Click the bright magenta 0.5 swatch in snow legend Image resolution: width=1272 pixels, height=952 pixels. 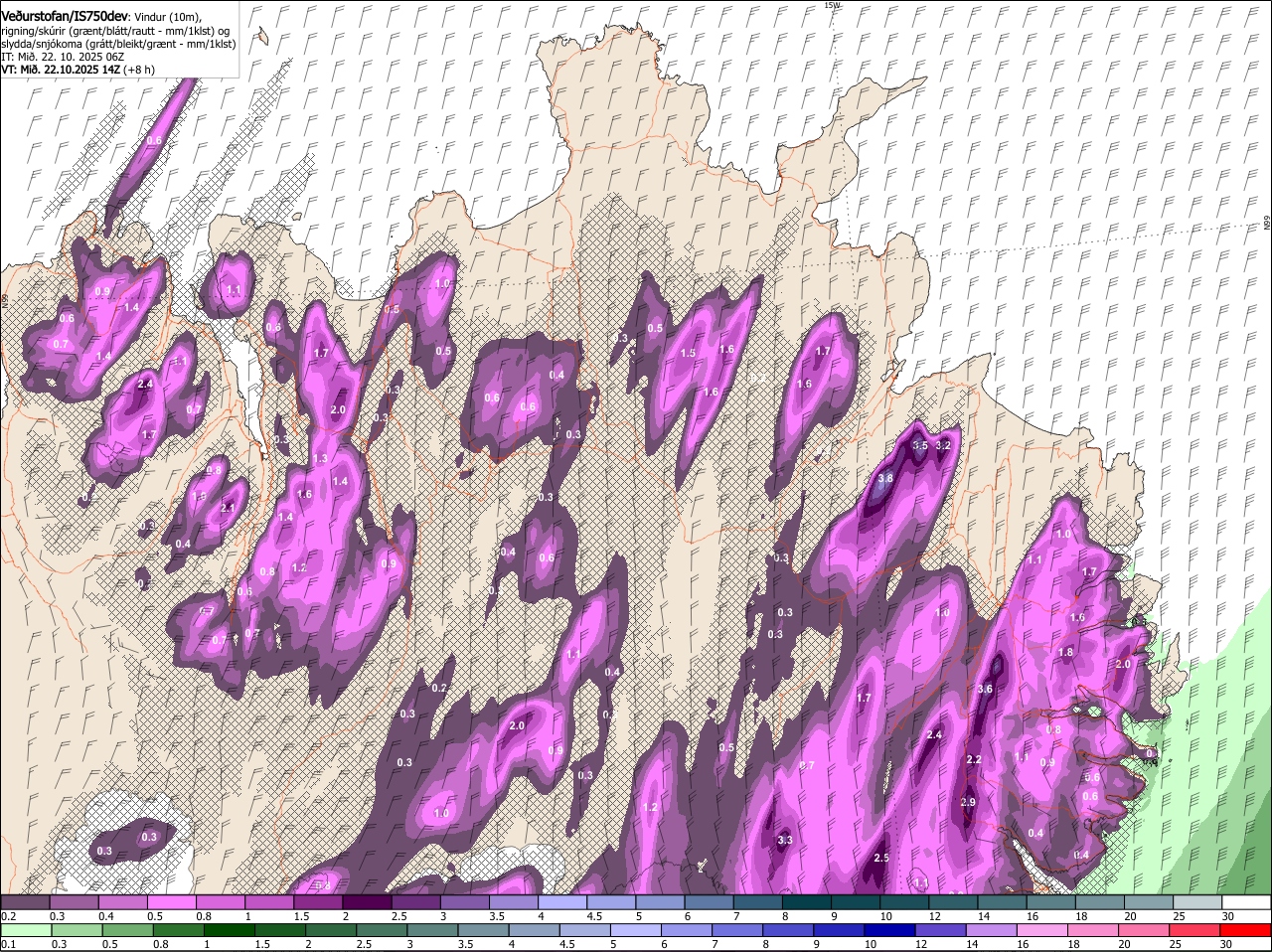click(171, 902)
